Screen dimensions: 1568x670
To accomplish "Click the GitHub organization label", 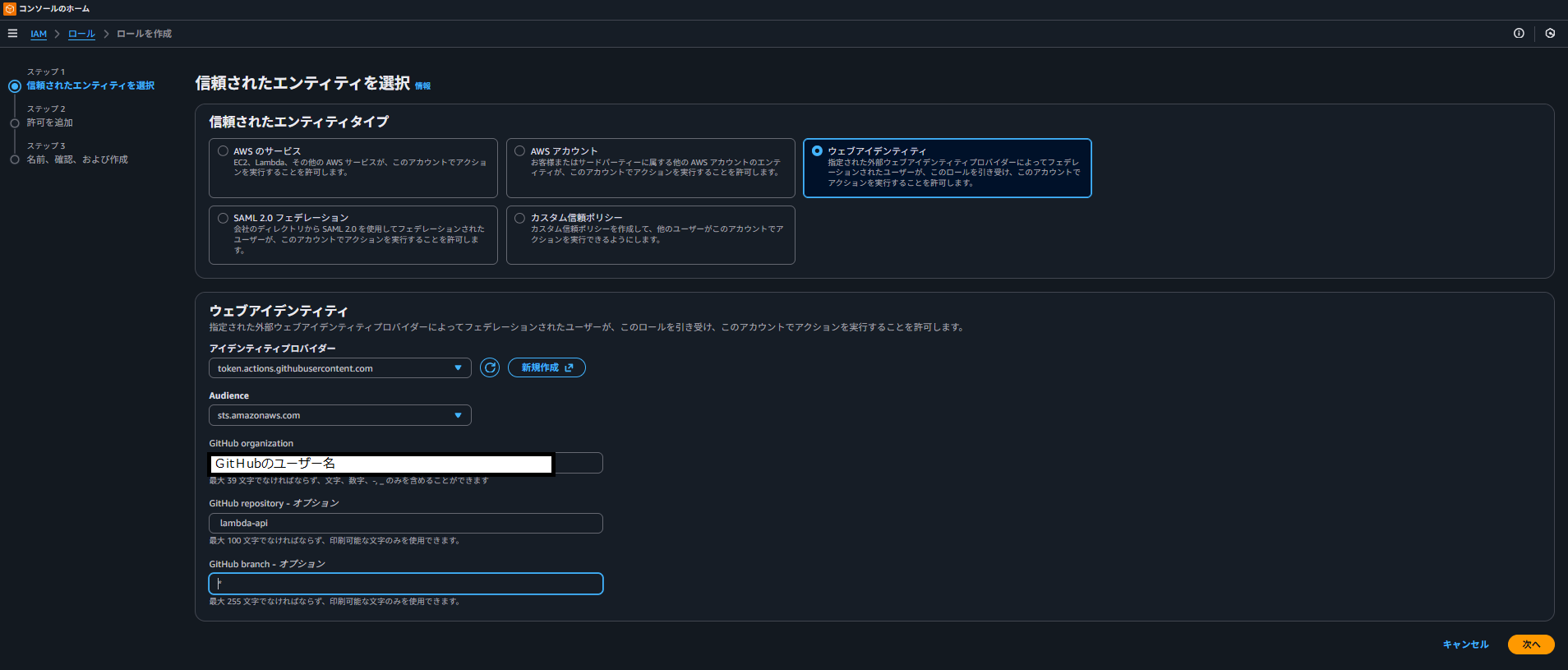I will click(x=251, y=443).
